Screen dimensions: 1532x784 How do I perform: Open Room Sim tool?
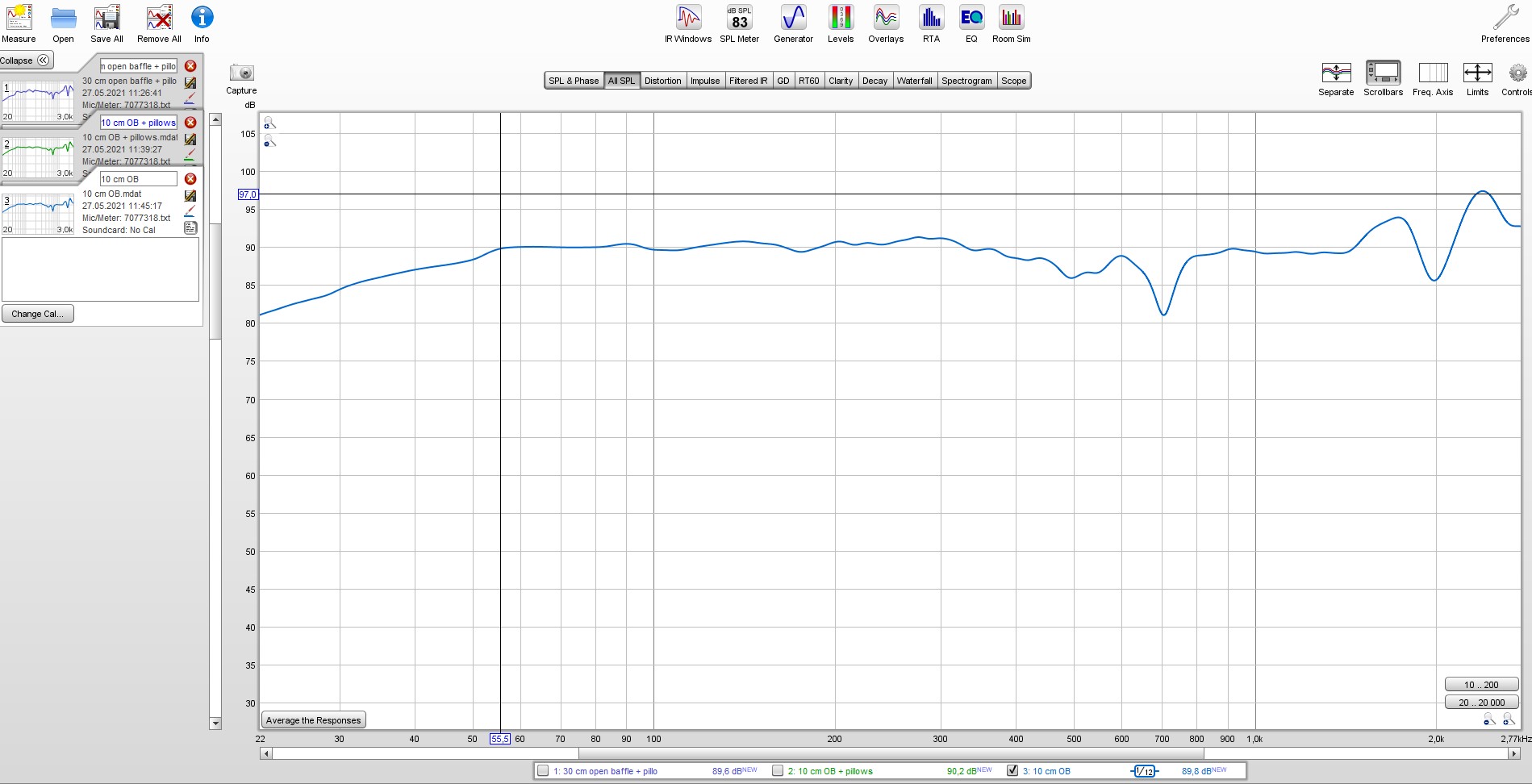coord(1011,23)
